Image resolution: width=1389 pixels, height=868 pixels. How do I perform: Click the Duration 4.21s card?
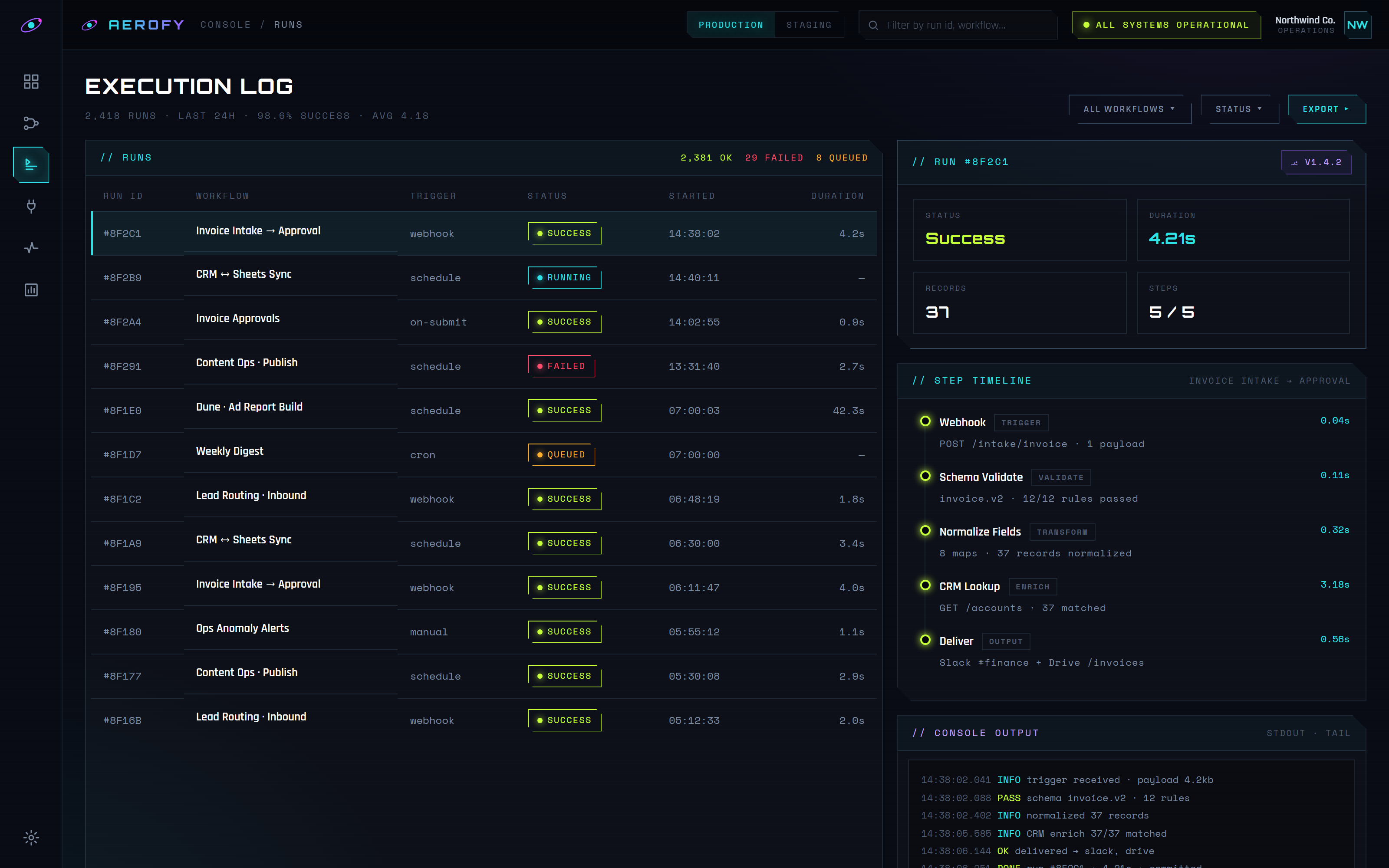pyautogui.click(x=1243, y=230)
